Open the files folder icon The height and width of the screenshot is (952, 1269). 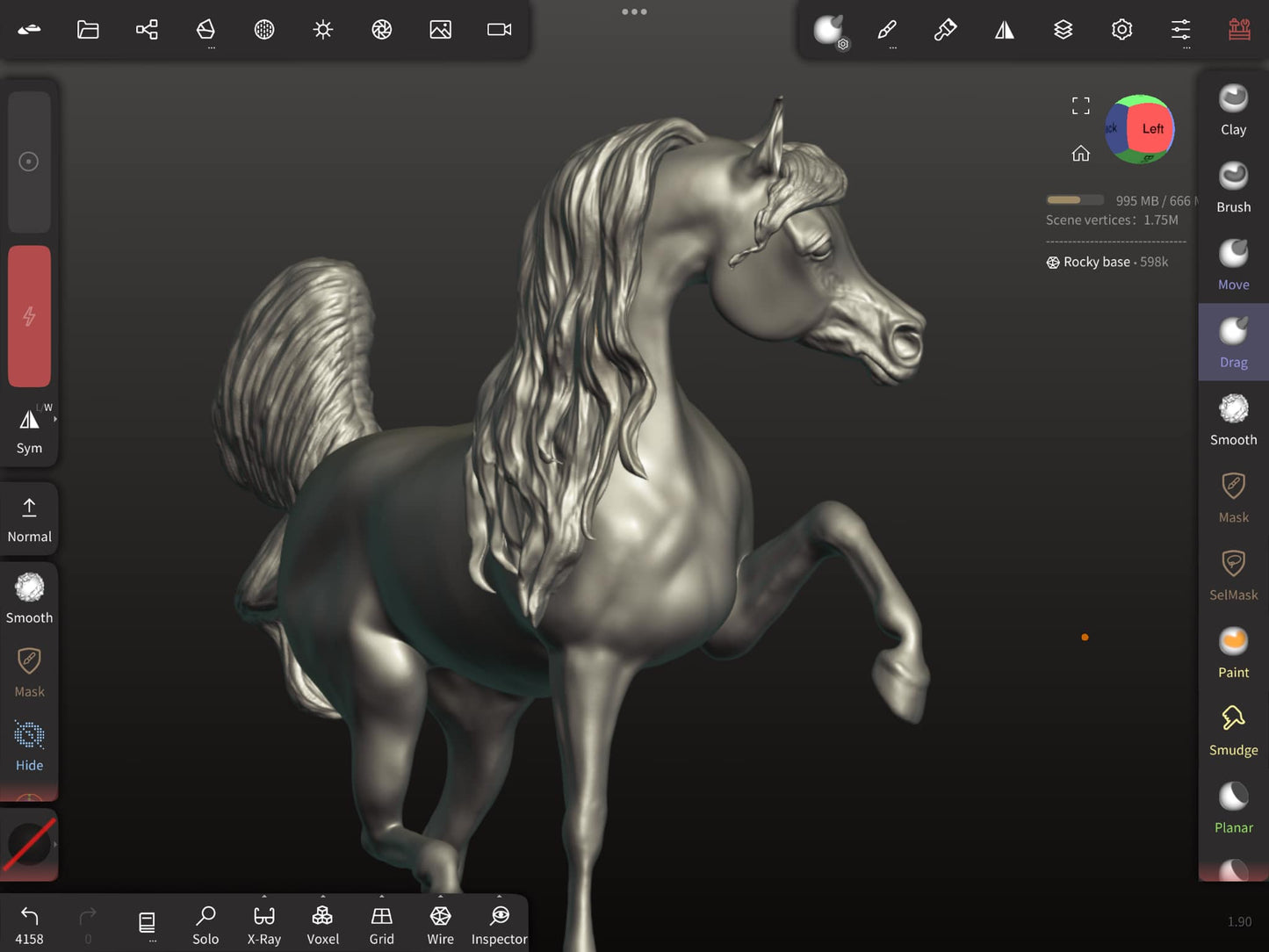pos(88,30)
